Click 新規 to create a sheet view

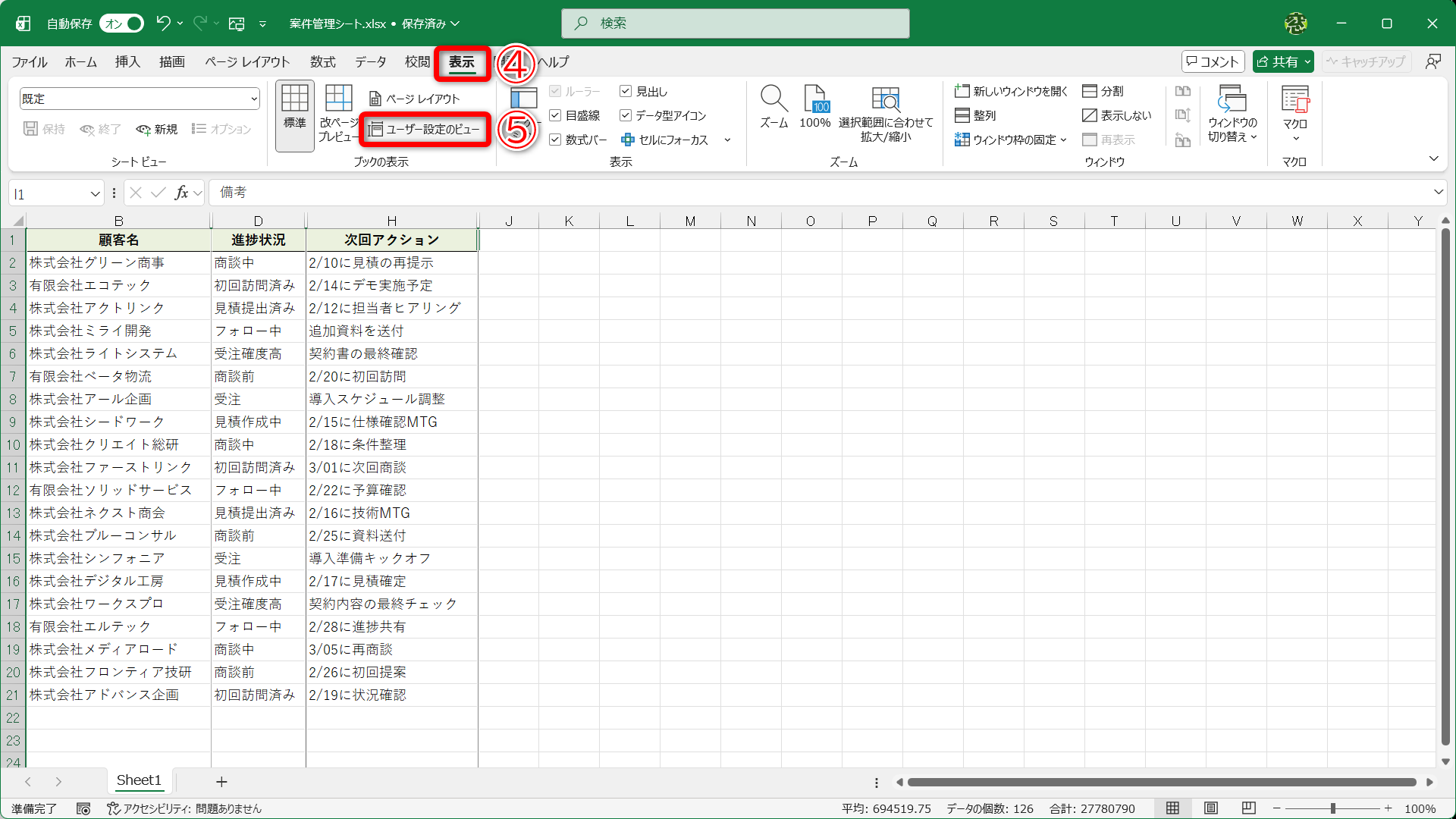point(156,129)
